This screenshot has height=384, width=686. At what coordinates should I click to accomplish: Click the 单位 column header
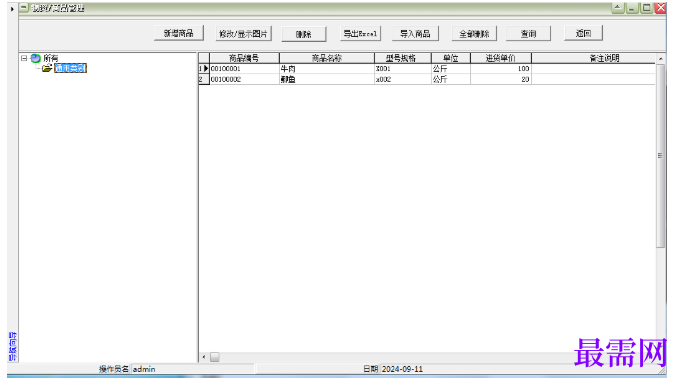coord(451,58)
